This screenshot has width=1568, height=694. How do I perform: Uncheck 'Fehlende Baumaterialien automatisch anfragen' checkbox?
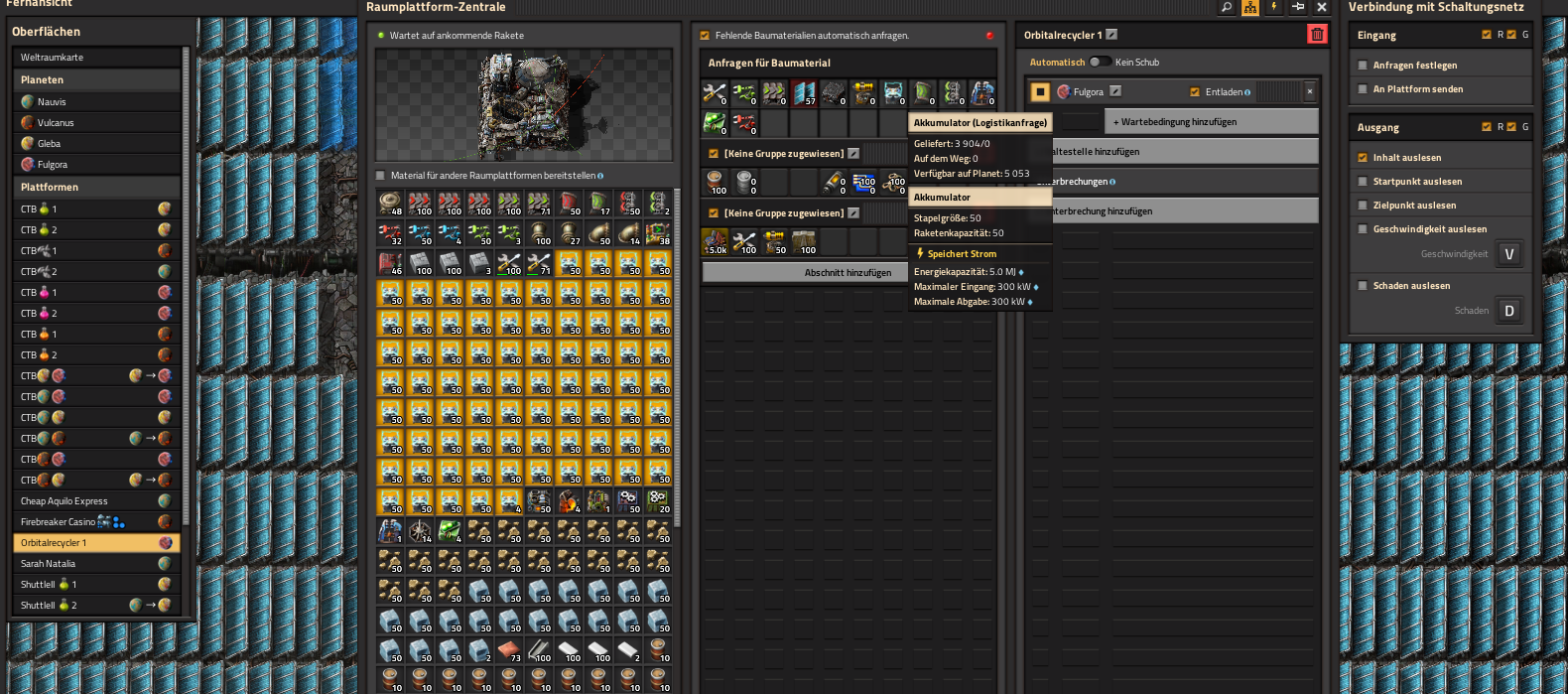point(705,36)
